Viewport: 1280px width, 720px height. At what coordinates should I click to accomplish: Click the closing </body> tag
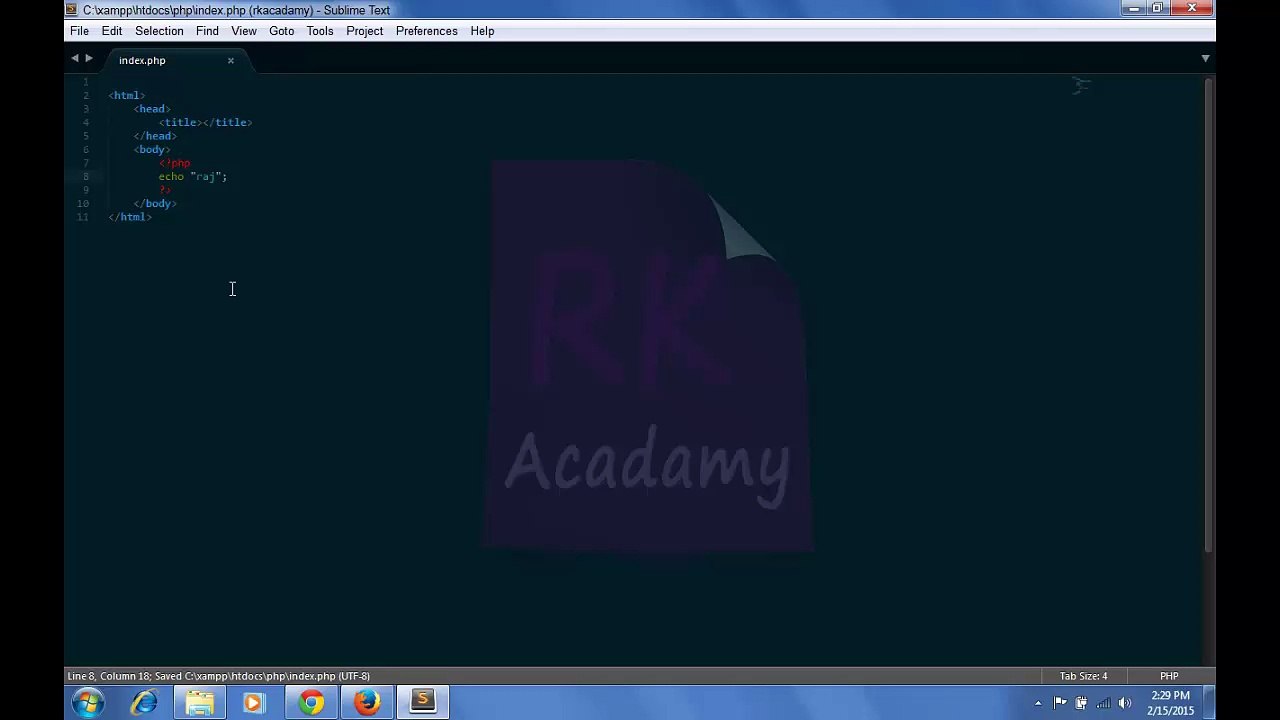[155, 203]
